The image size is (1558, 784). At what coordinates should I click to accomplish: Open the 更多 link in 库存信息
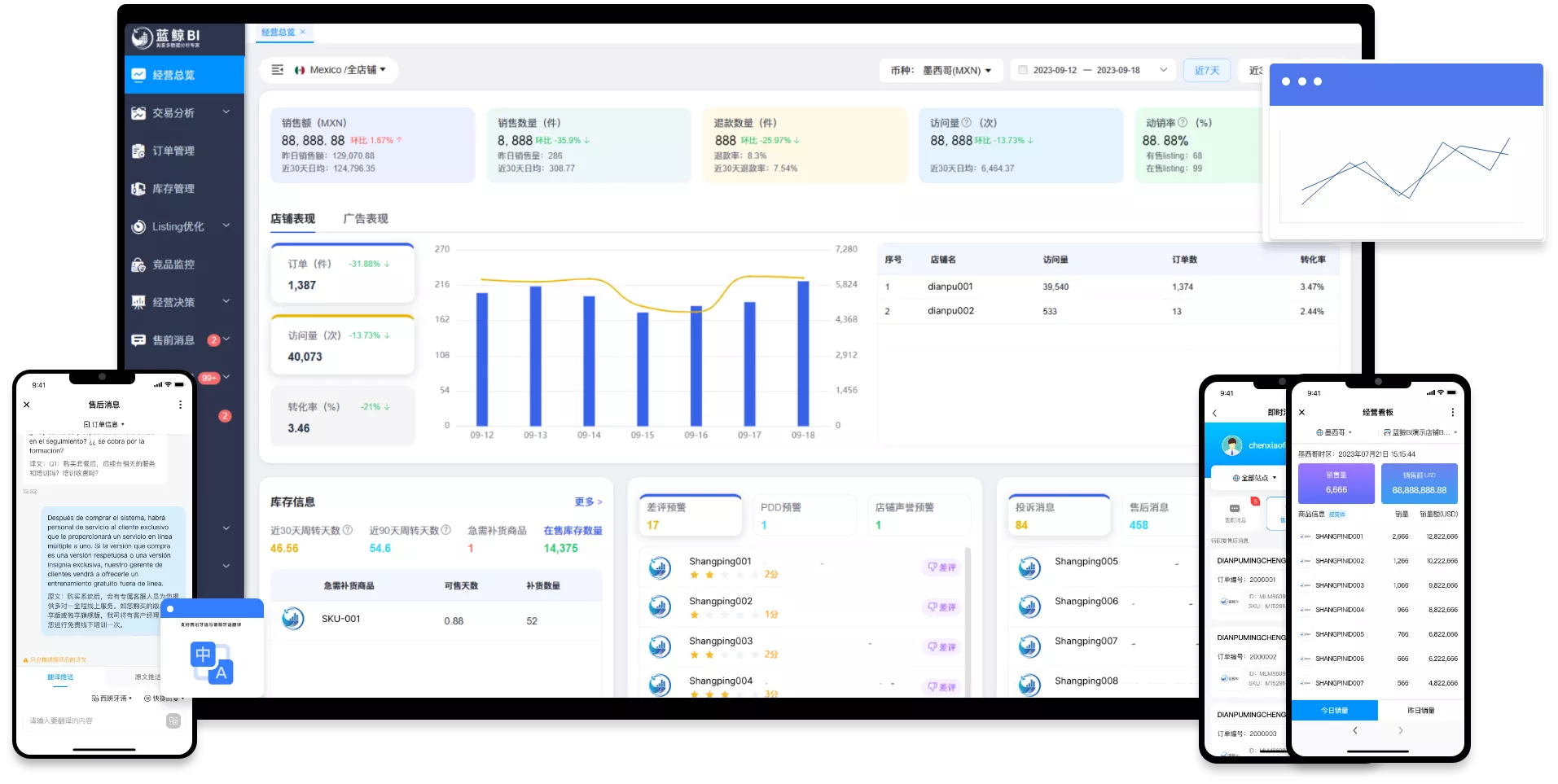pos(588,502)
